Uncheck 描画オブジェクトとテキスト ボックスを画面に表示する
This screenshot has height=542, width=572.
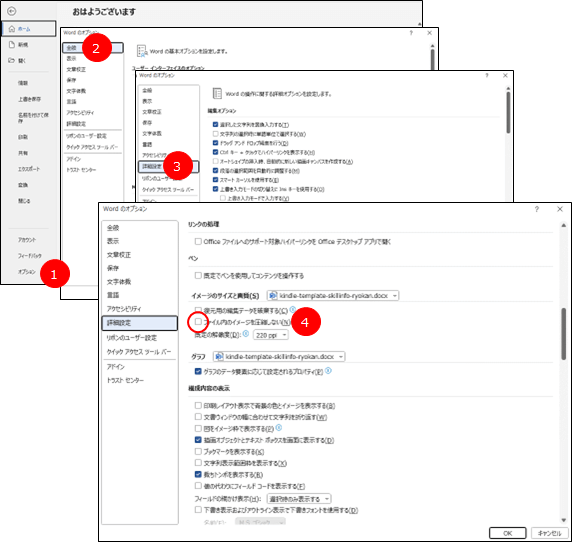[x=198, y=440]
